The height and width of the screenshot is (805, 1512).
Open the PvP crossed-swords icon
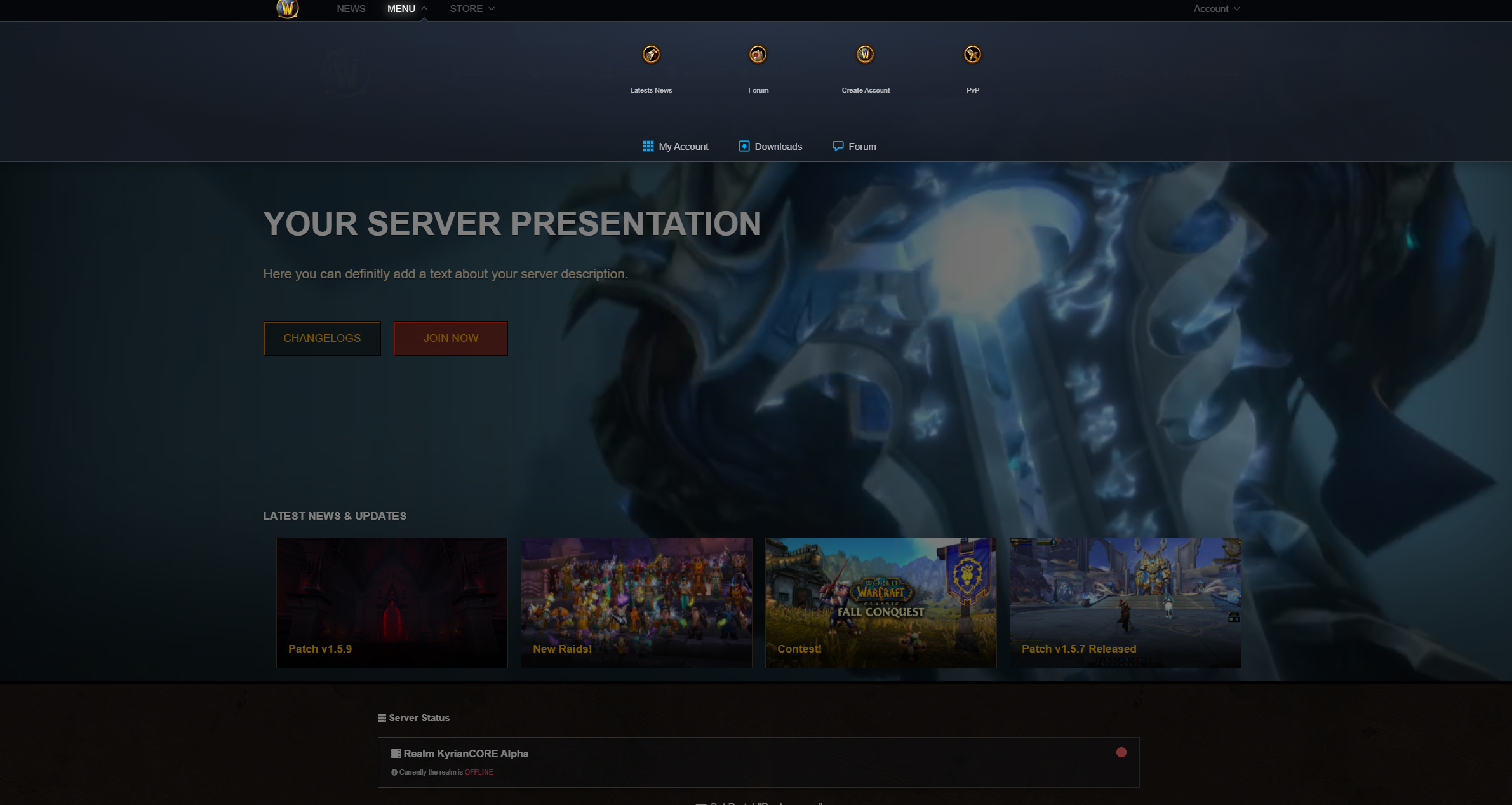[972, 55]
